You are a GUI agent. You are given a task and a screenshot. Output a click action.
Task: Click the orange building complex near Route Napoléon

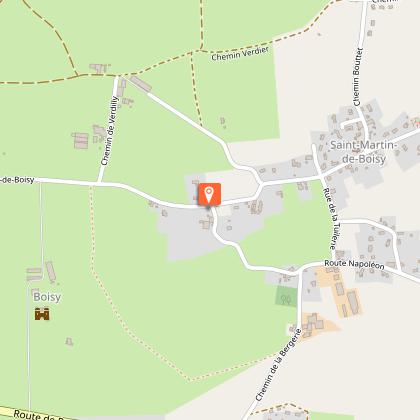pos(342,292)
